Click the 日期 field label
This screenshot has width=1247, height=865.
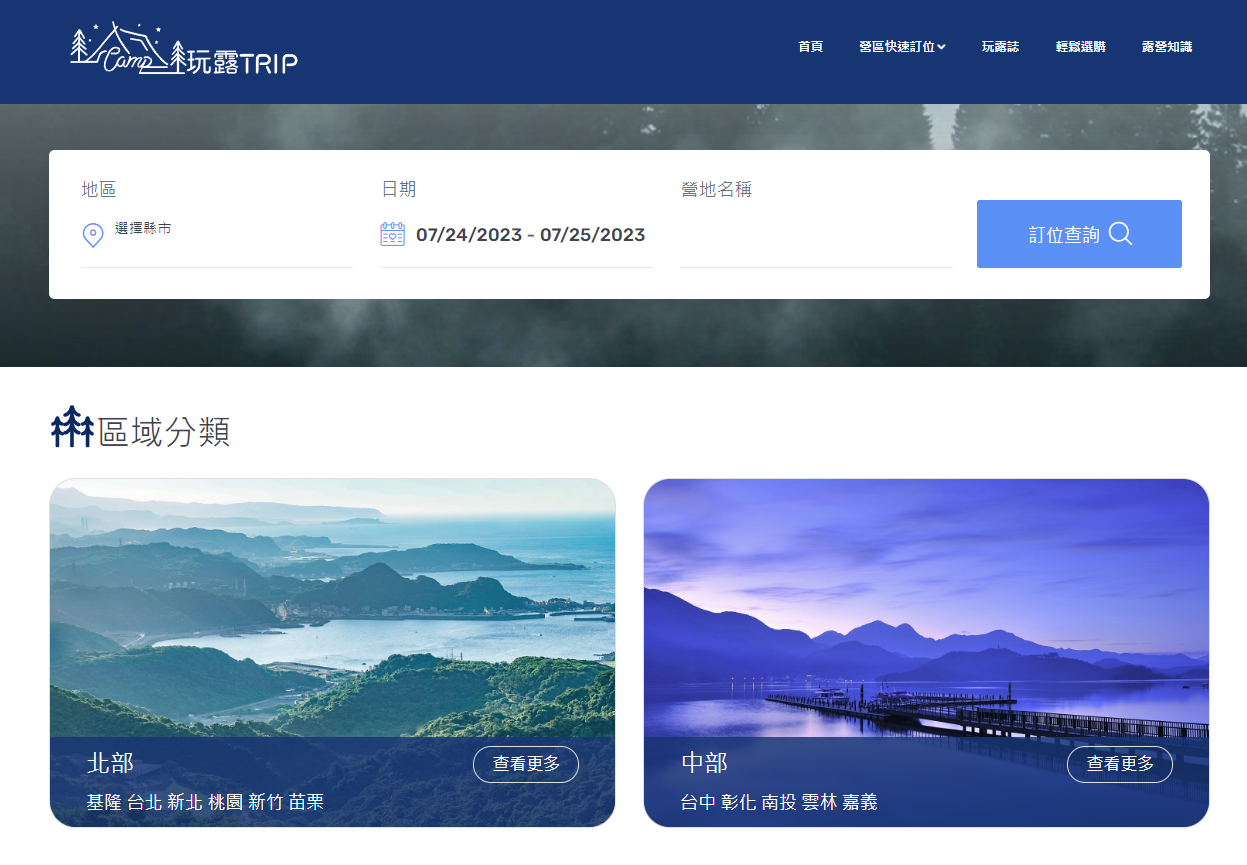click(x=398, y=189)
